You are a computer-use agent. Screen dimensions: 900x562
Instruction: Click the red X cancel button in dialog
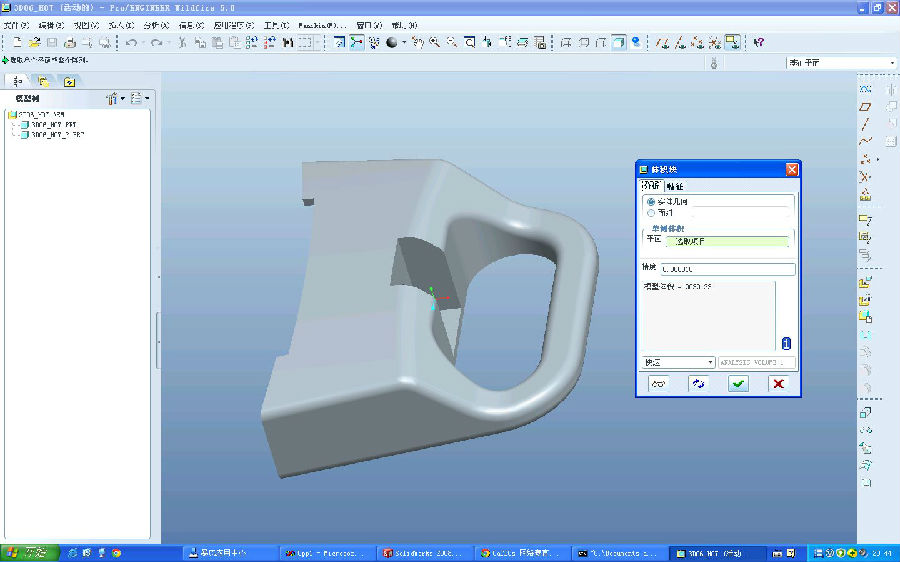click(x=777, y=384)
